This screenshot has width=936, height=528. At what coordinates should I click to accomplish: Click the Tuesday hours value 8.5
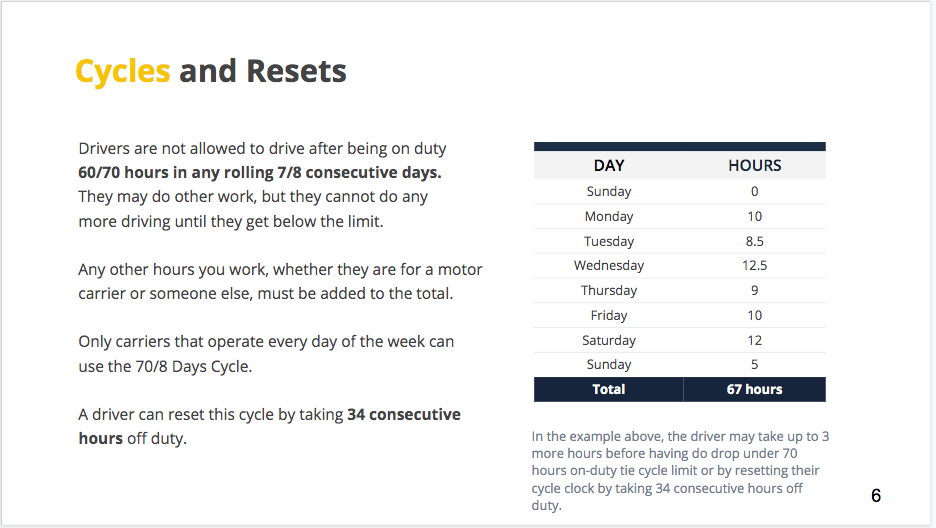(754, 241)
